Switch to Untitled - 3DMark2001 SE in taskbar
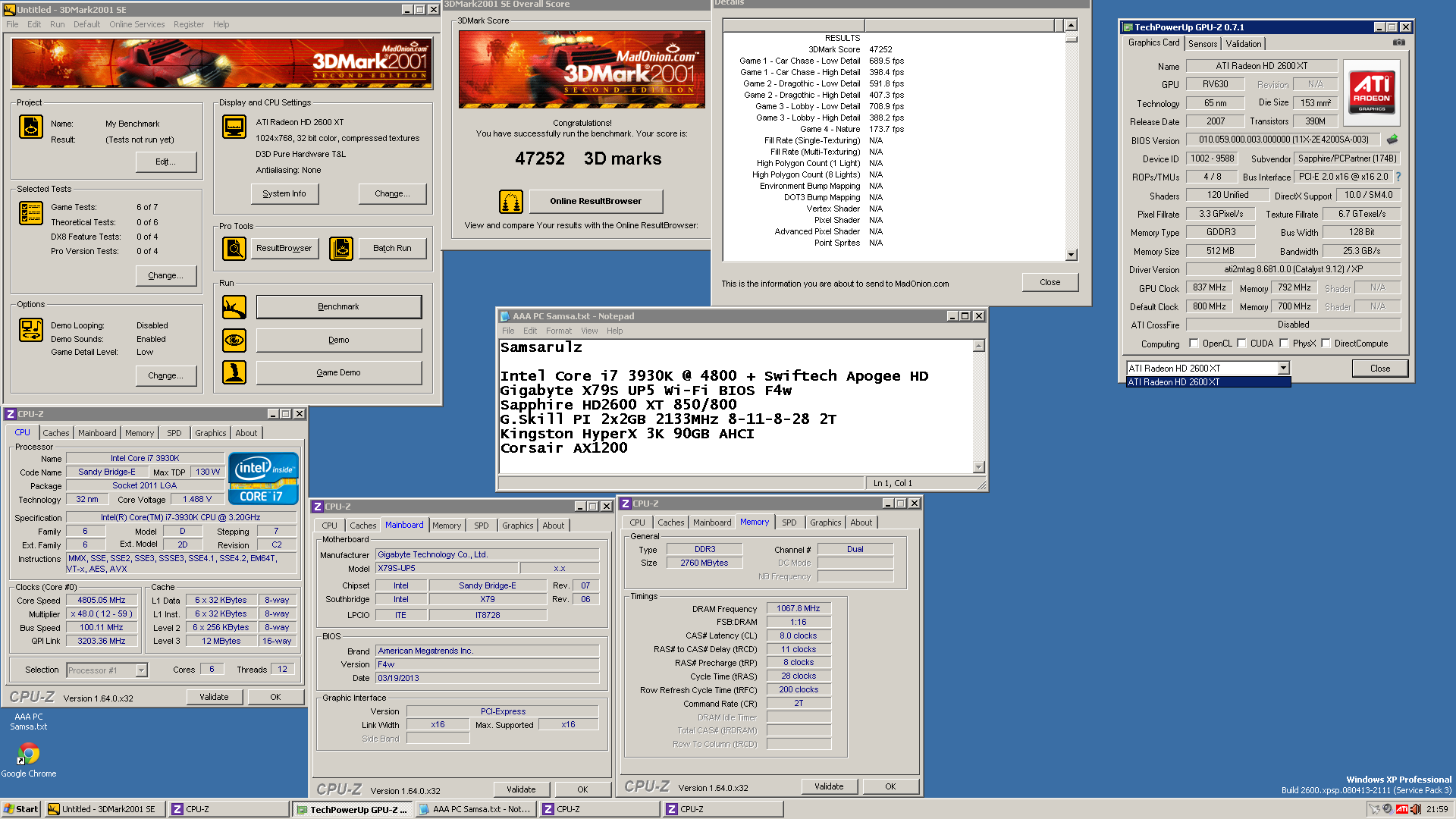 click(104, 809)
